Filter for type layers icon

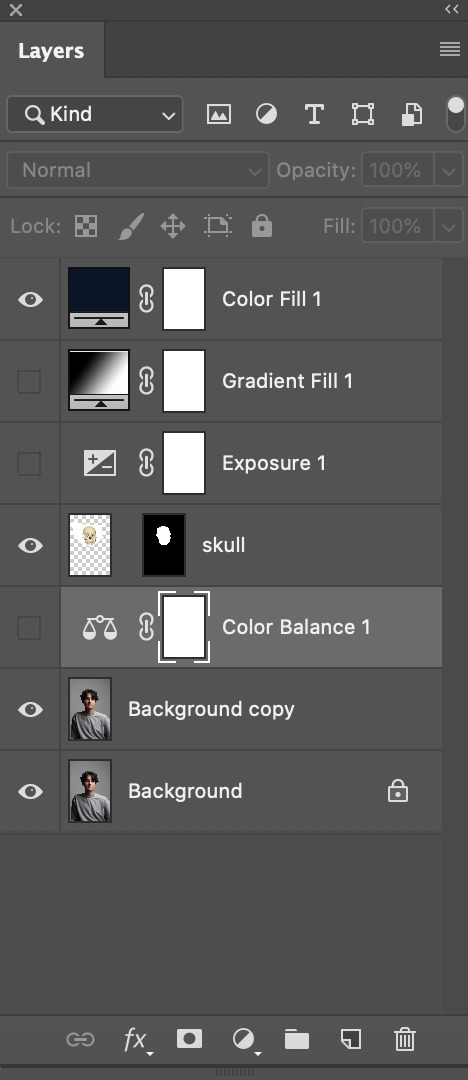pos(314,114)
